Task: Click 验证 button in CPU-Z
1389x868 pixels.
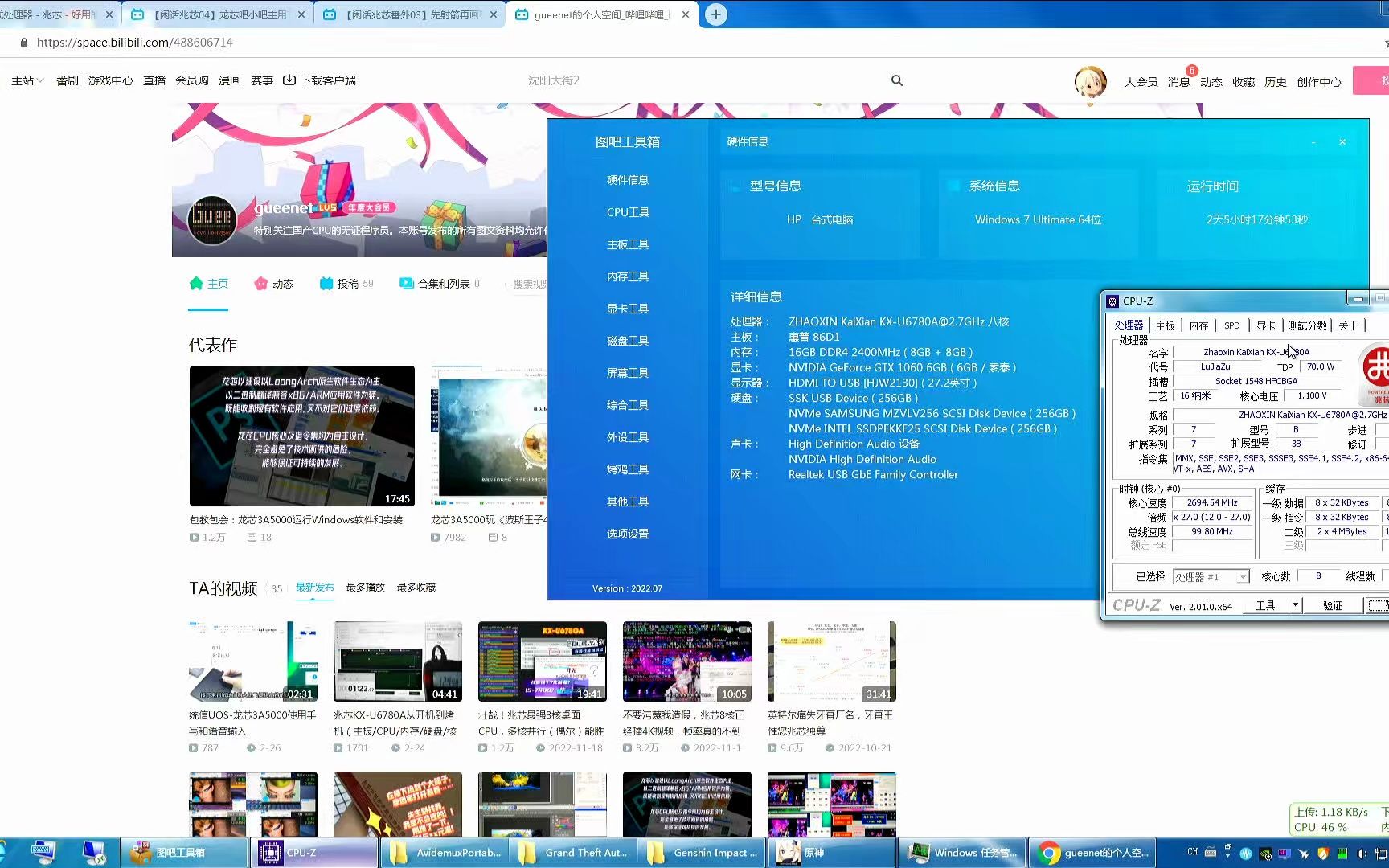Action: click(1333, 605)
